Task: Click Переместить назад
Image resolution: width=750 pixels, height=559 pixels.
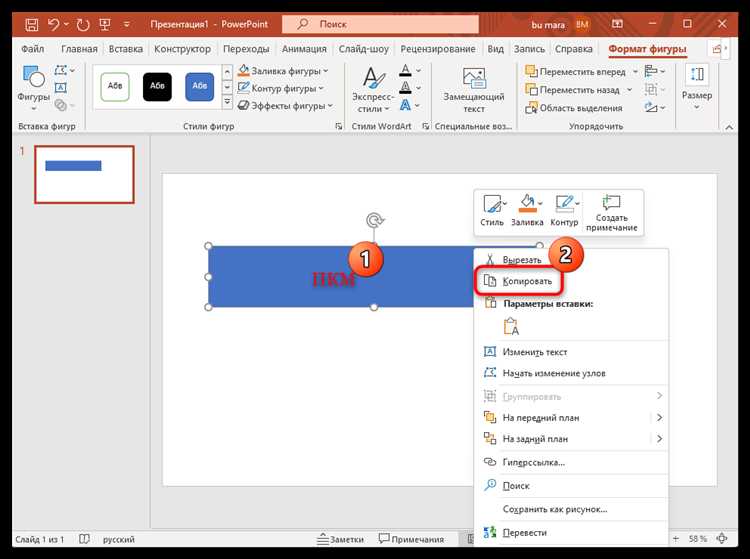Action: 573,90
